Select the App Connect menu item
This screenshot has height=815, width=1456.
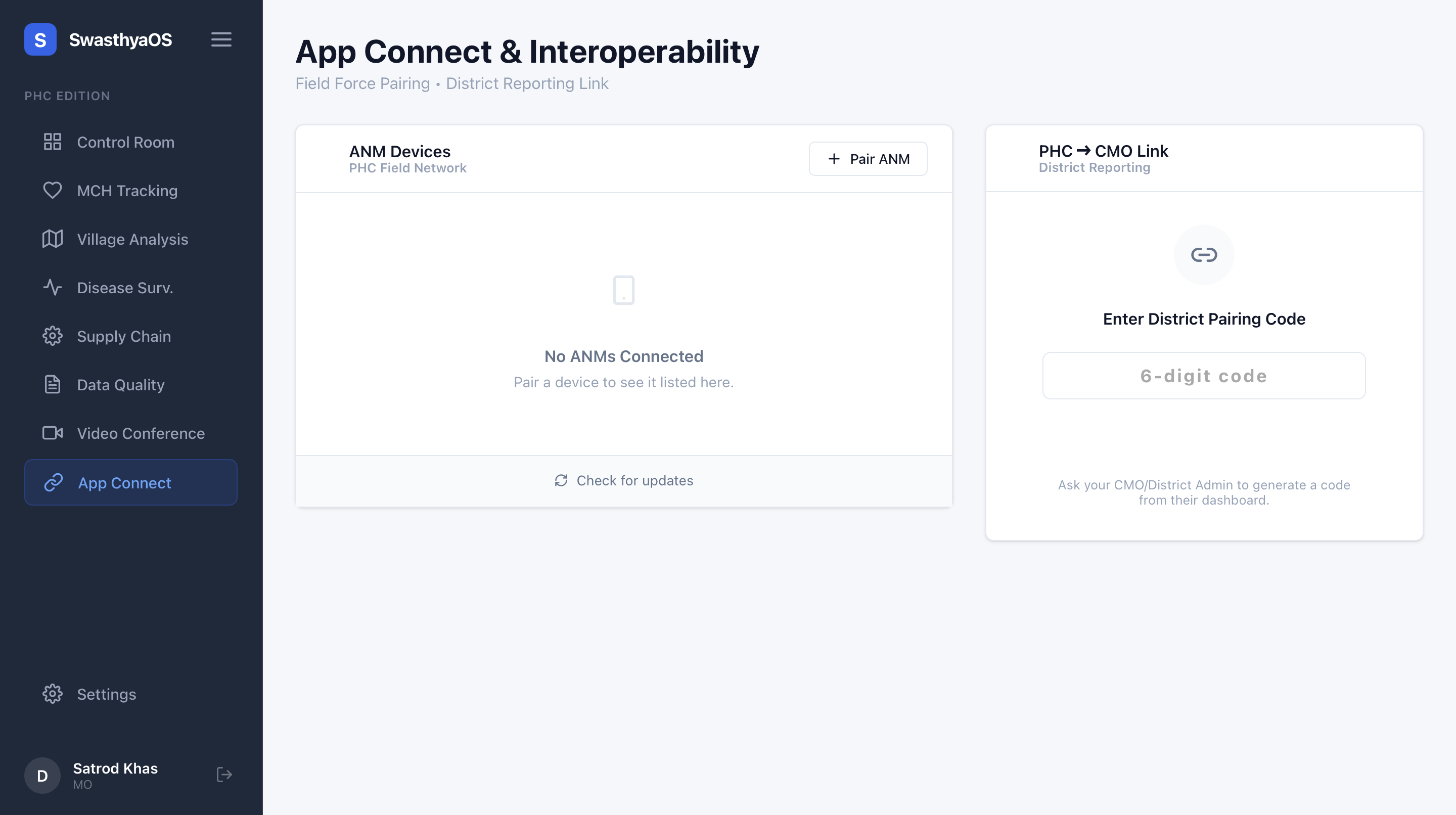tap(130, 483)
